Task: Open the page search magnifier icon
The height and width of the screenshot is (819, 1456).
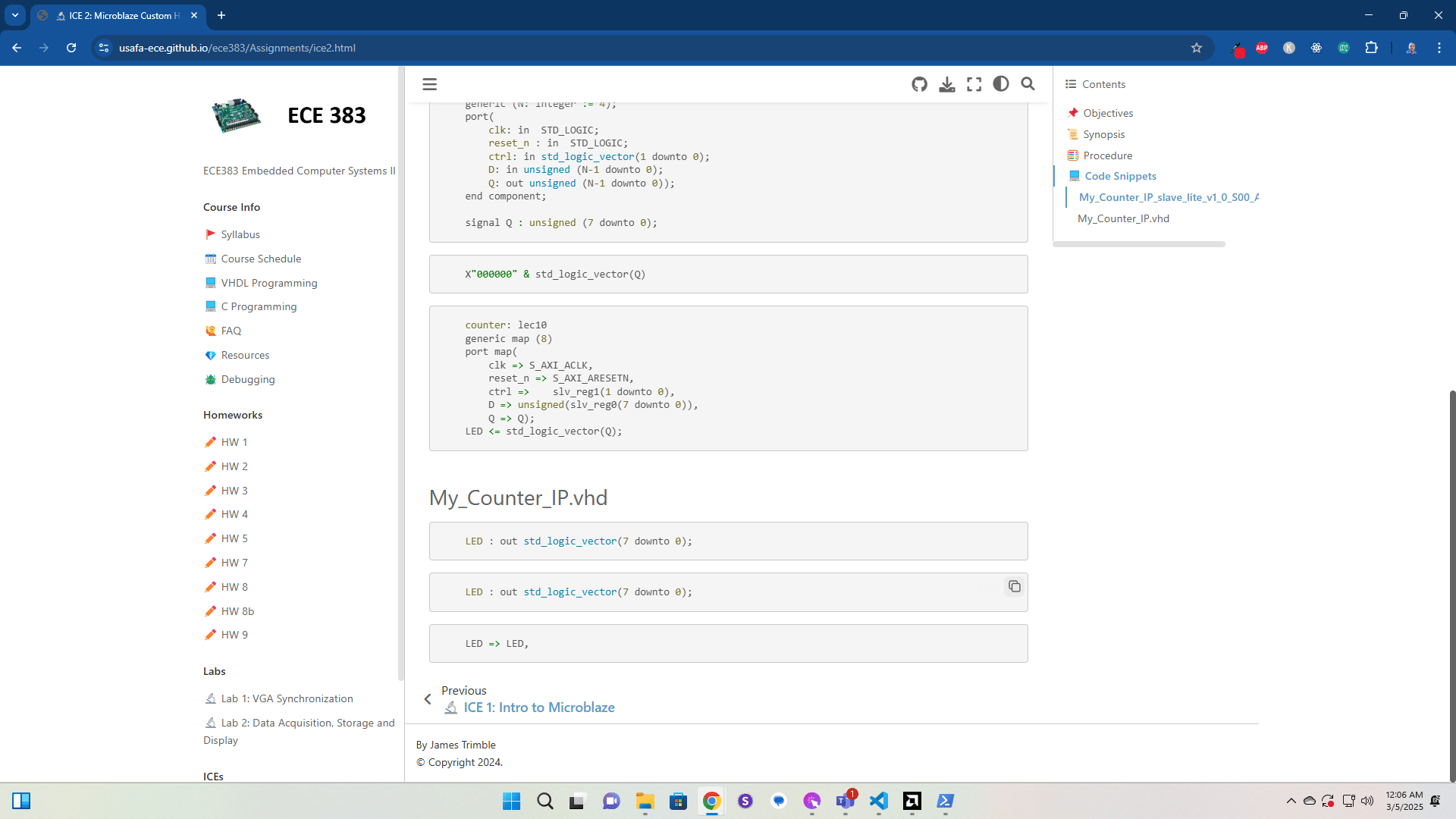Action: pos(1028,84)
